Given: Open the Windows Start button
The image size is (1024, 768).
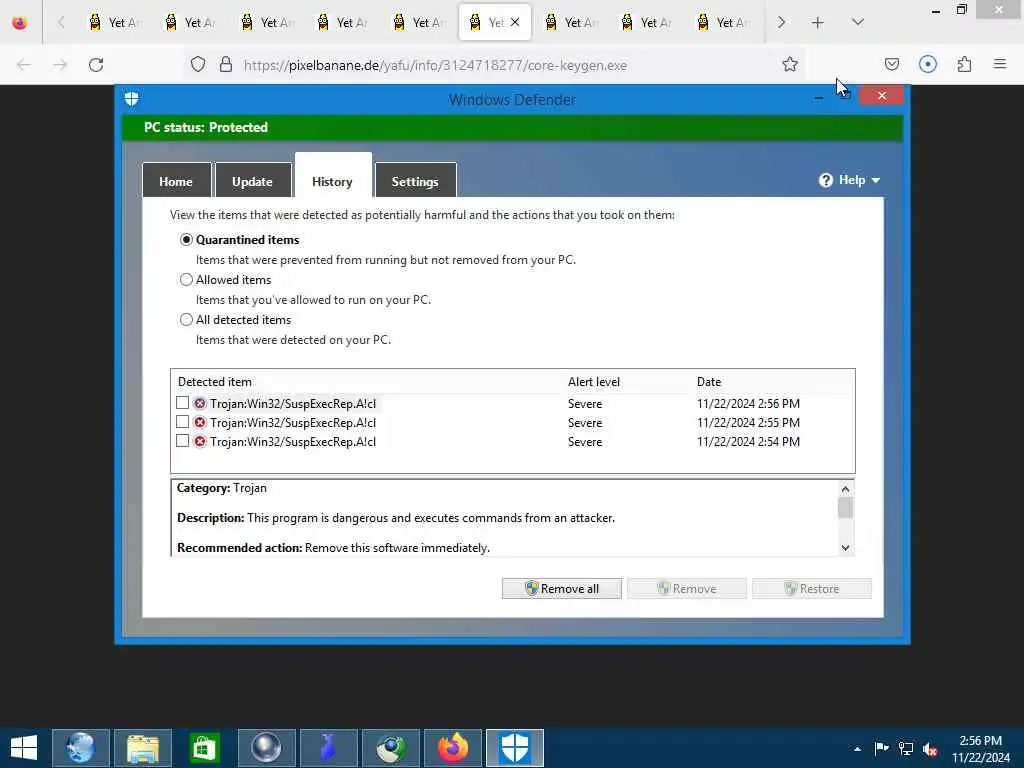Looking at the screenshot, I should (24, 748).
